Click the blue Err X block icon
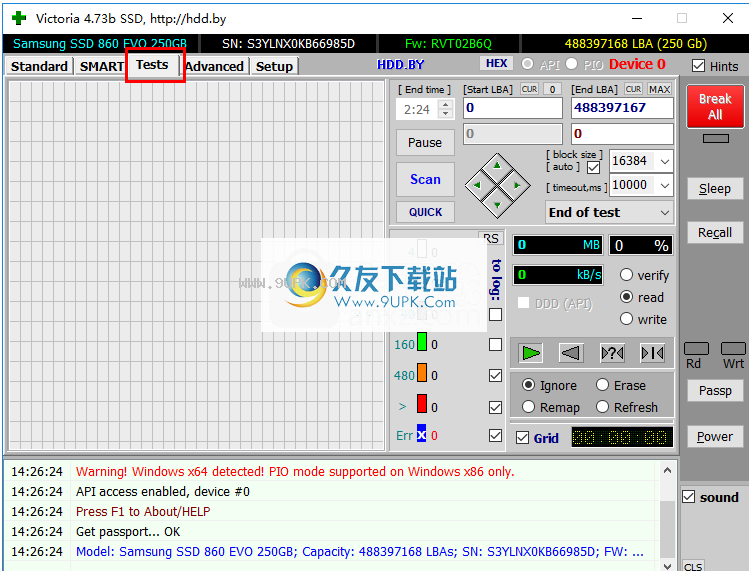This screenshot has width=749, height=571. (421, 434)
